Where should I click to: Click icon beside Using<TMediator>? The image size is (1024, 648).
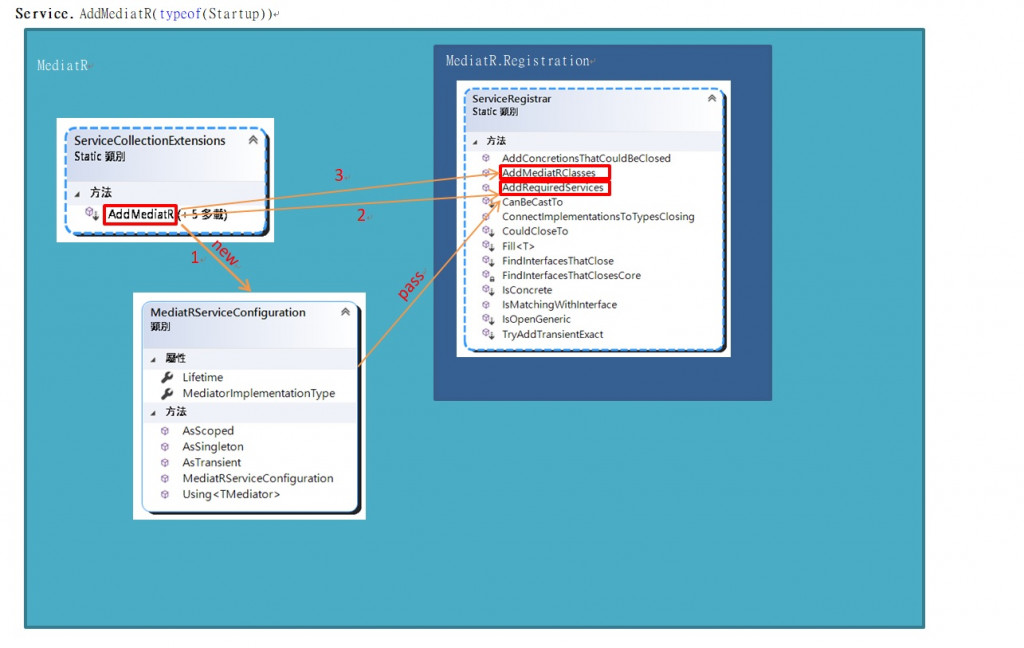(x=165, y=494)
